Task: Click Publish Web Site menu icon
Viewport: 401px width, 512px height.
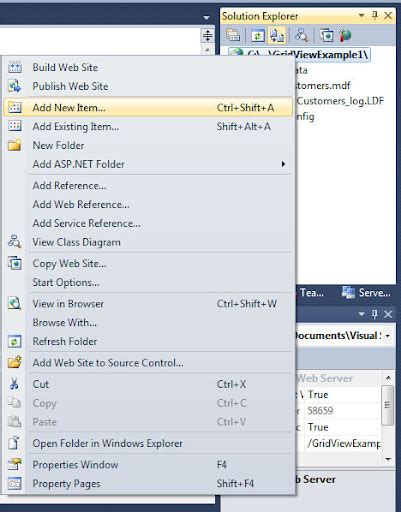Action: click(15, 86)
